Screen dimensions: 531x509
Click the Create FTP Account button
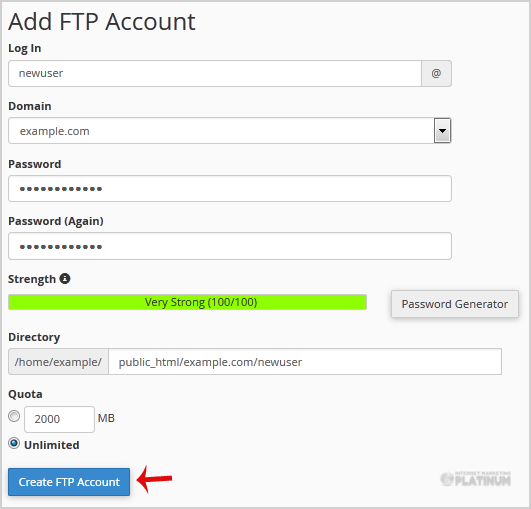click(69, 482)
